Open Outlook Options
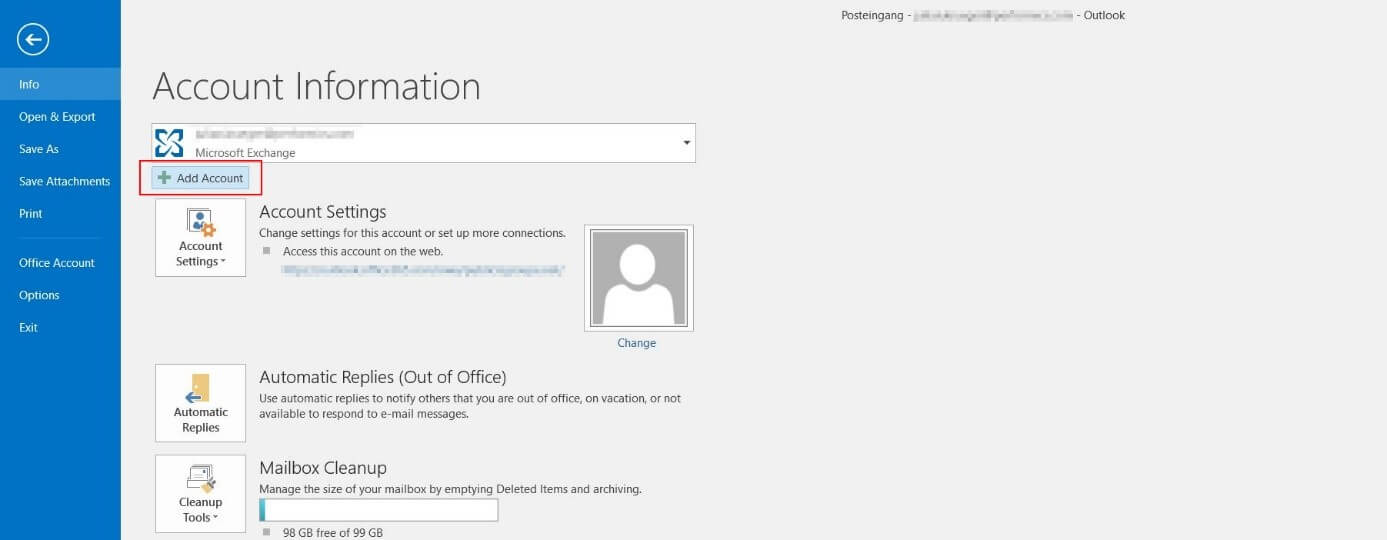1387x540 pixels. tap(60, 295)
